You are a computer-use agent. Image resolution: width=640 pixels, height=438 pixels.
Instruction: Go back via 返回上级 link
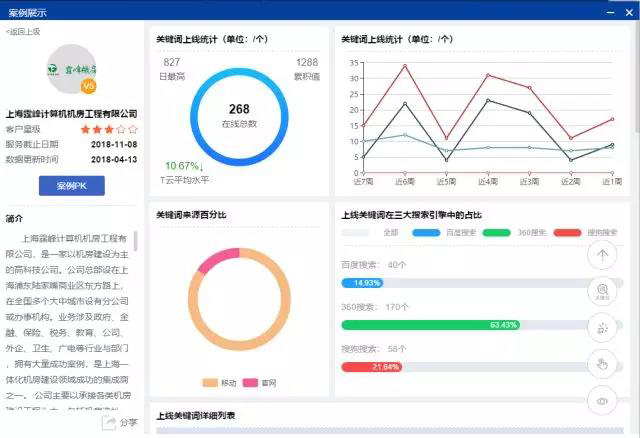[x=23, y=32]
